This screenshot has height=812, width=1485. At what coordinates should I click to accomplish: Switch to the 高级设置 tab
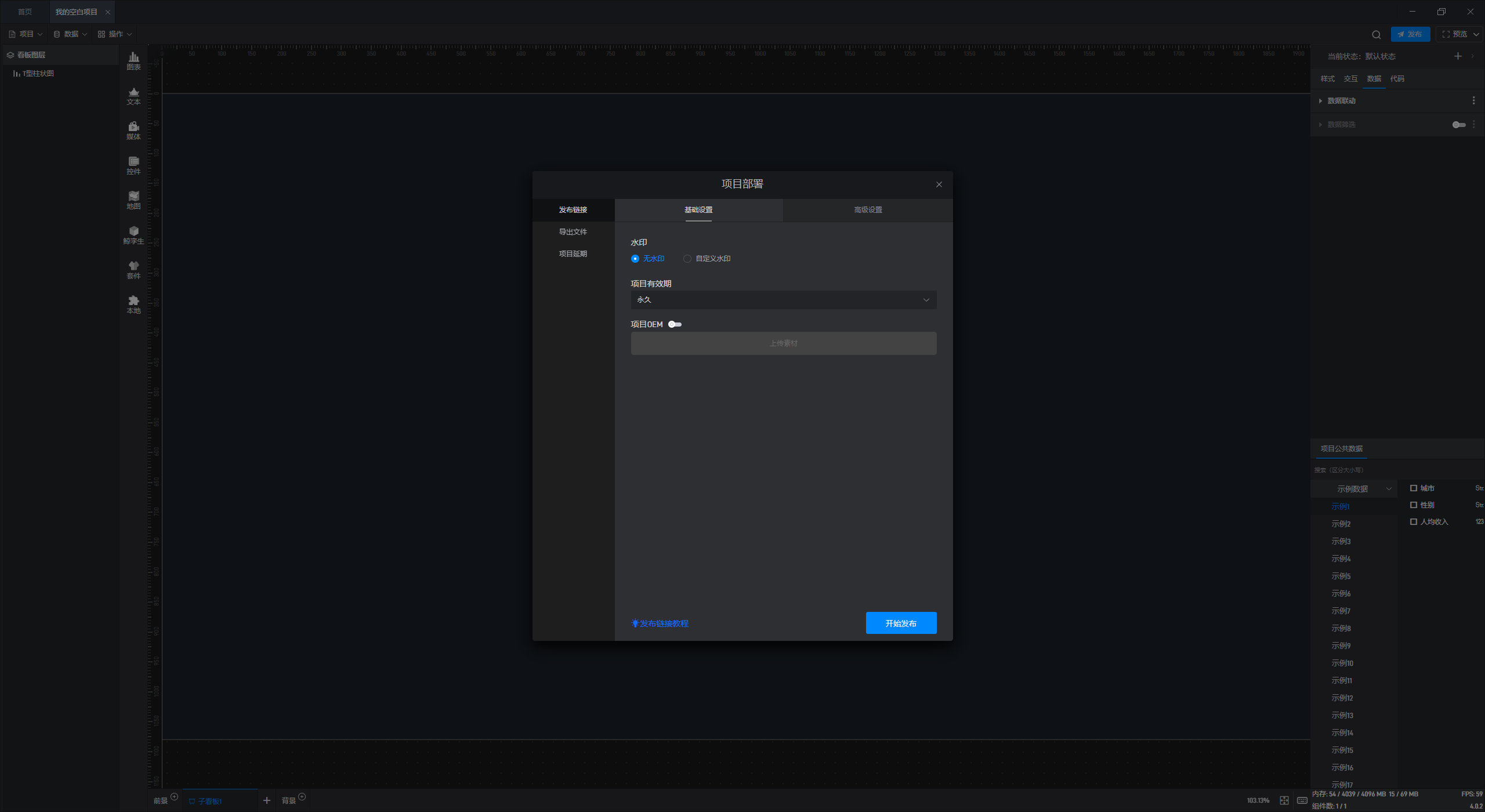click(x=868, y=210)
